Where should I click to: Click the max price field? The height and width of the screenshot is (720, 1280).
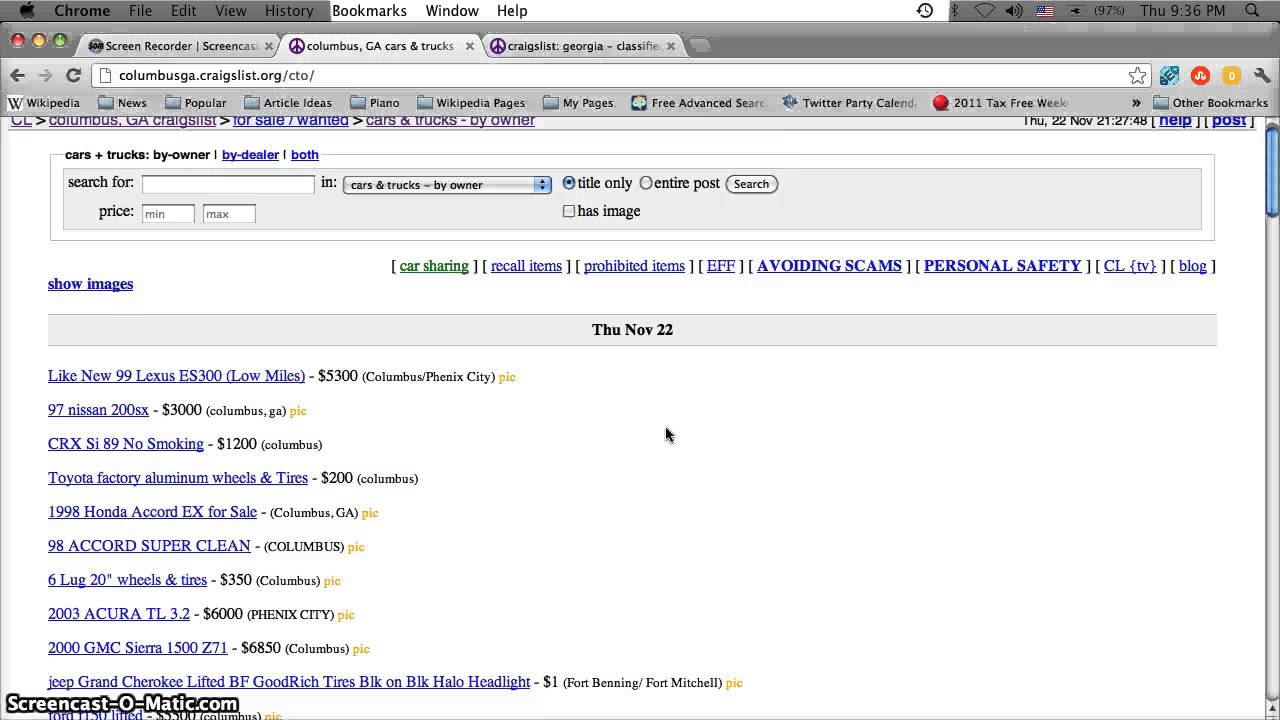[x=229, y=213]
